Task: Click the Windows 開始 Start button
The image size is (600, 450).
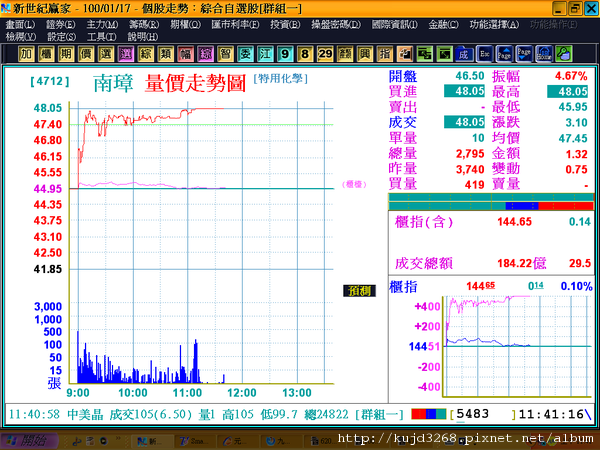Action: click(29, 441)
